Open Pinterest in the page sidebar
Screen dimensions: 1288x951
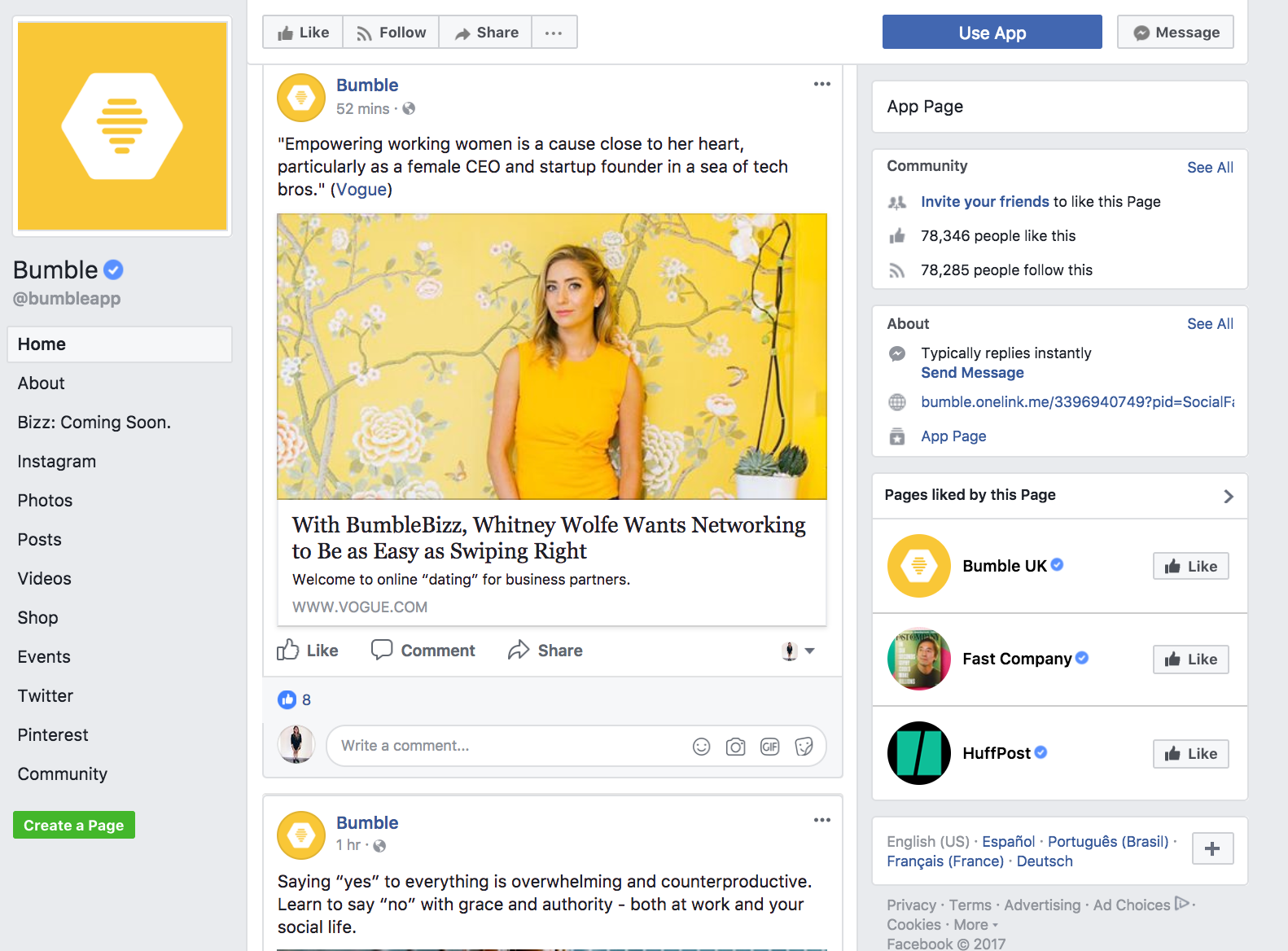(x=53, y=735)
